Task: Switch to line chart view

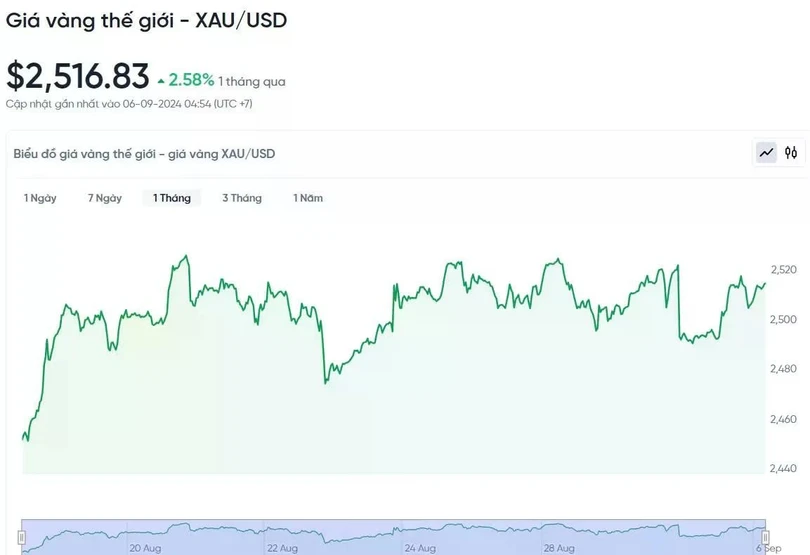Action: pos(766,153)
